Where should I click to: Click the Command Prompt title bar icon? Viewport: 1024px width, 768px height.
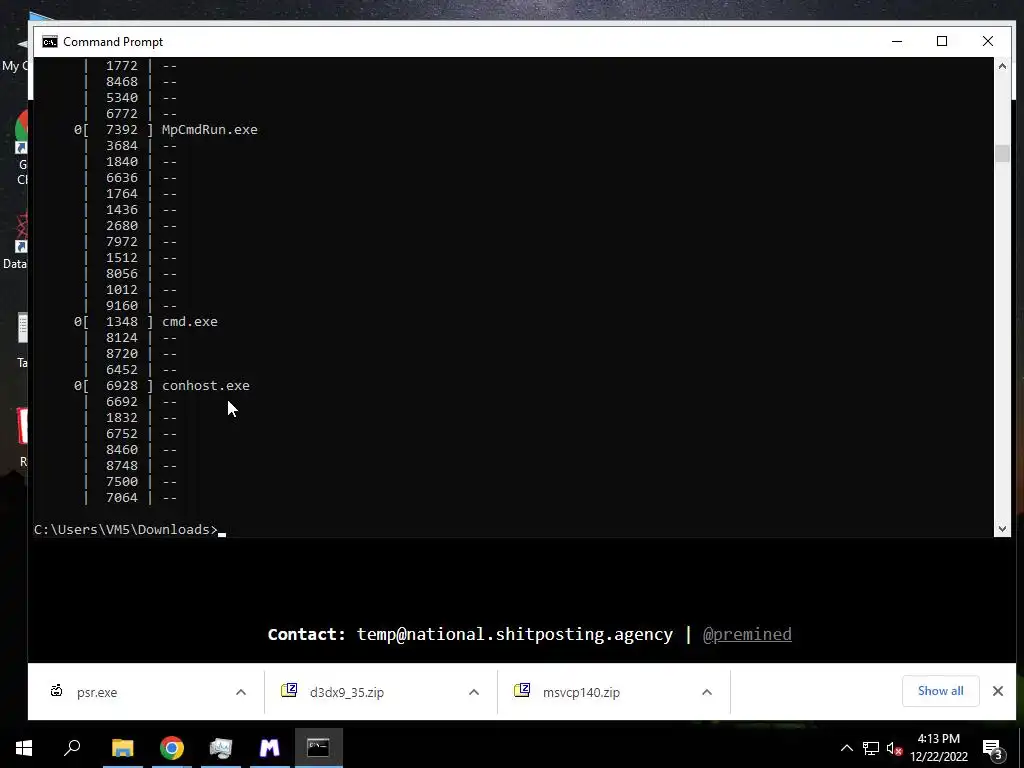coord(50,42)
